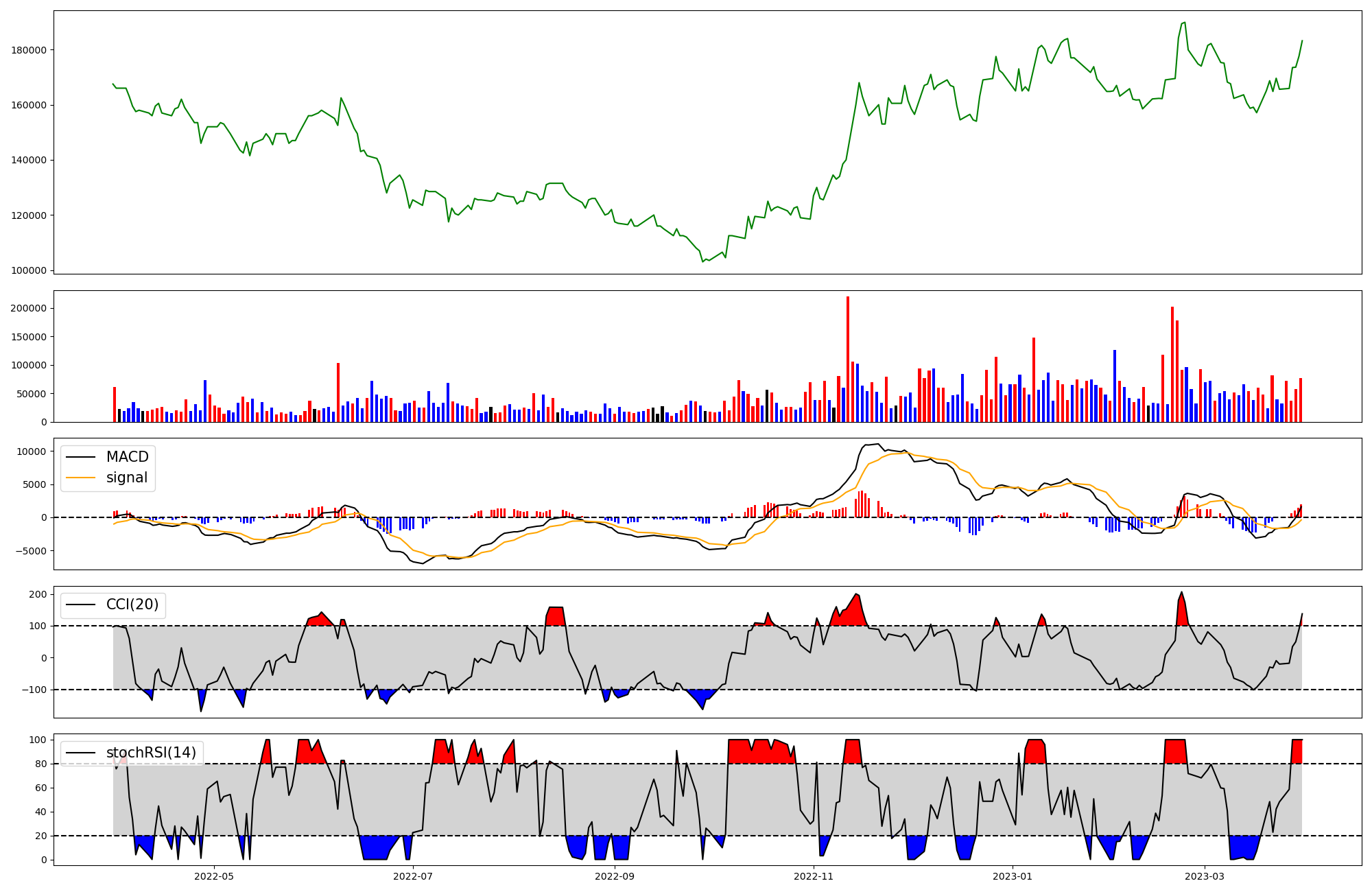Image resolution: width=1372 pixels, height=892 pixels.
Task: Click the −100 CCI axis label
Action: pos(34,690)
